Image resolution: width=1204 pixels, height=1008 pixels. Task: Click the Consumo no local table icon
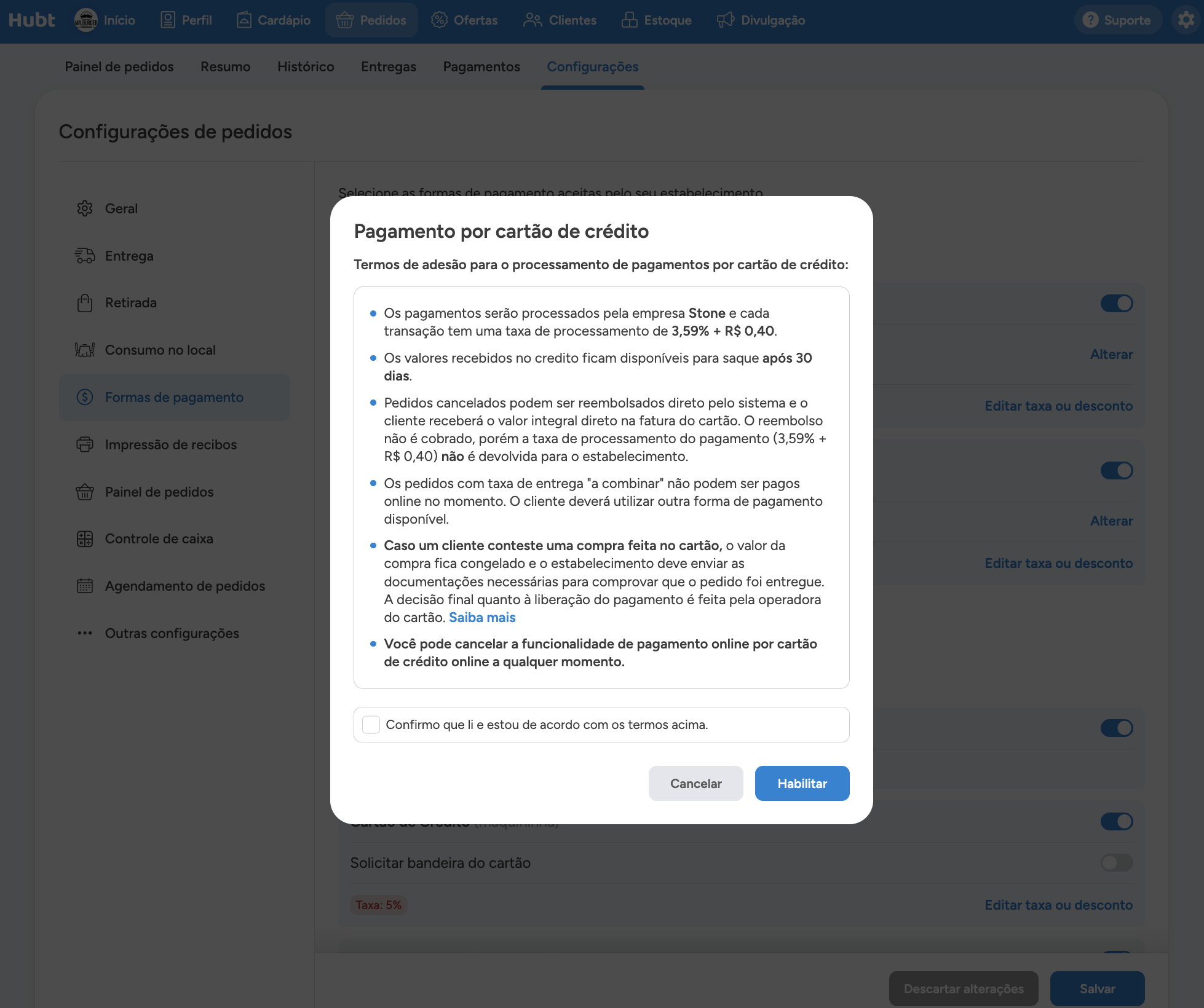click(x=85, y=350)
